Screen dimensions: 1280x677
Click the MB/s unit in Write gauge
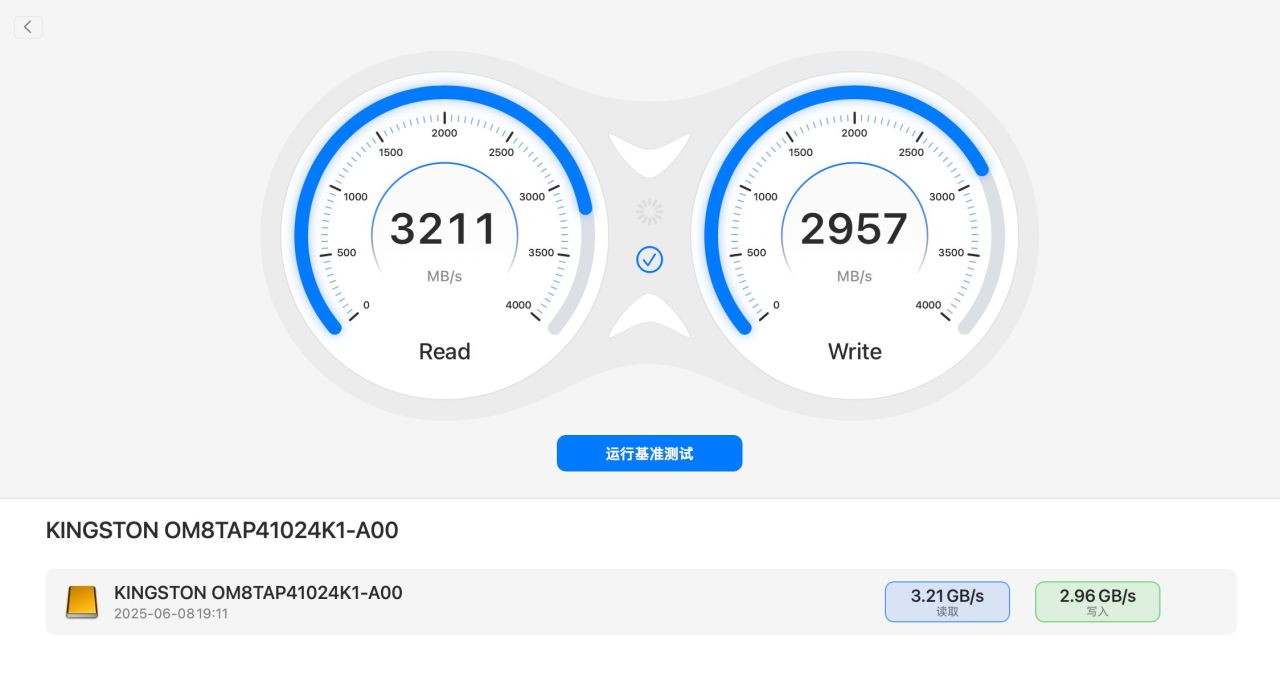[x=854, y=276]
